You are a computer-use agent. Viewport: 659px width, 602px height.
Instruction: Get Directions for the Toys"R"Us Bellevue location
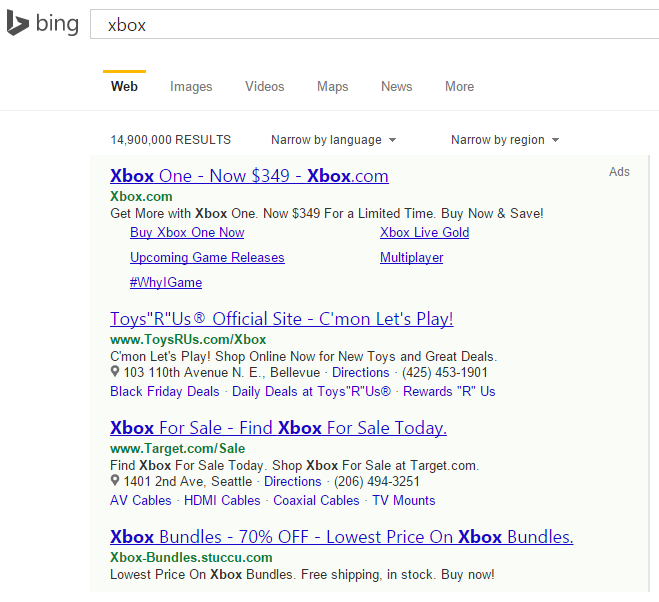click(x=360, y=372)
